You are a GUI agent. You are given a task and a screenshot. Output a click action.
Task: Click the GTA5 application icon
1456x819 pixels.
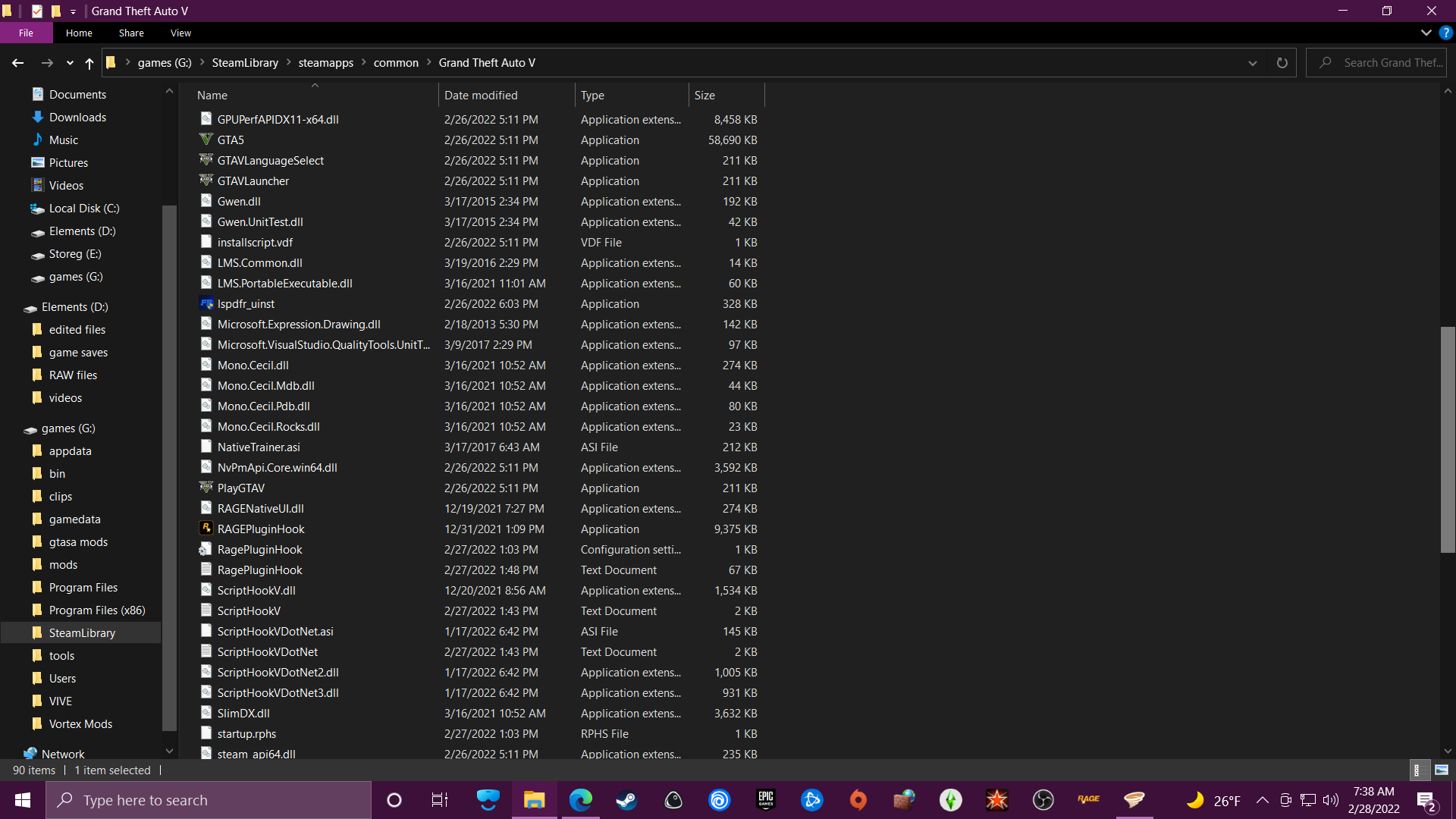[x=206, y=140]
